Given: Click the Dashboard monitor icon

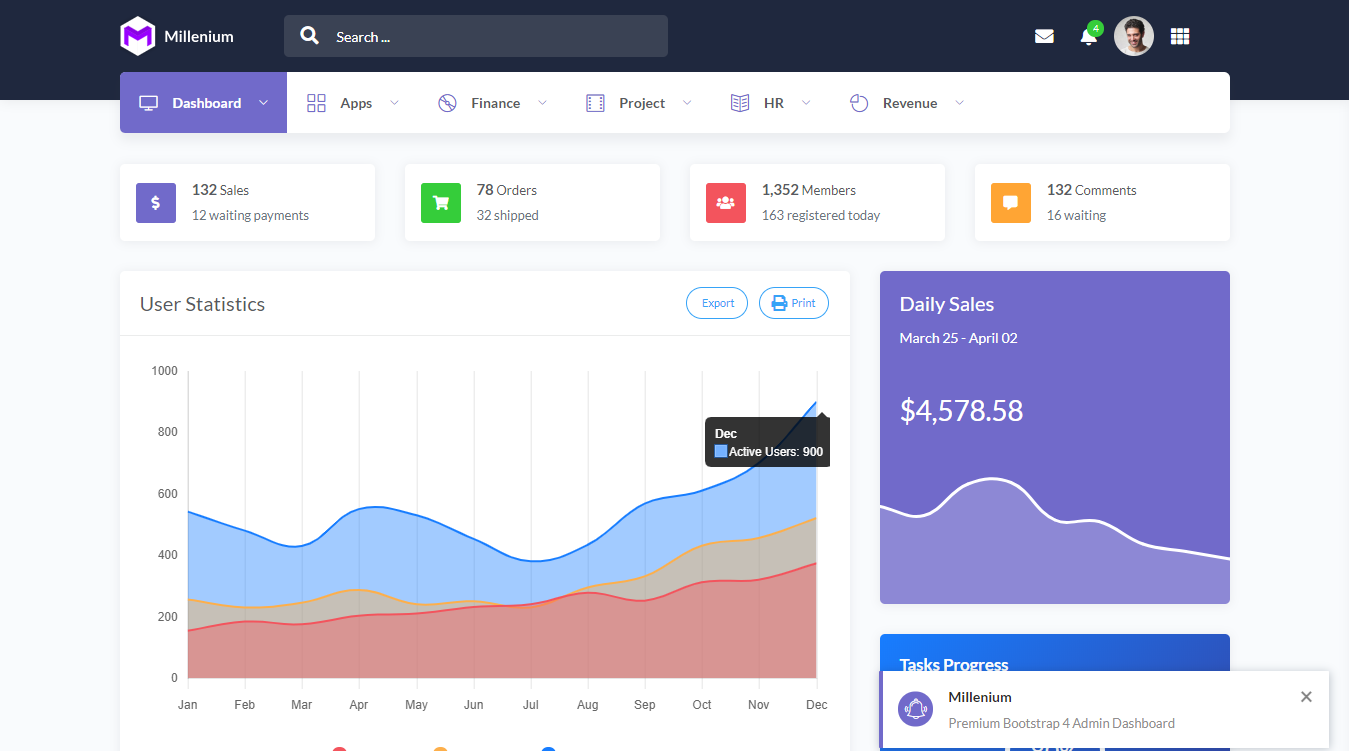Looking at the screenshot, I should coord(149,103).
